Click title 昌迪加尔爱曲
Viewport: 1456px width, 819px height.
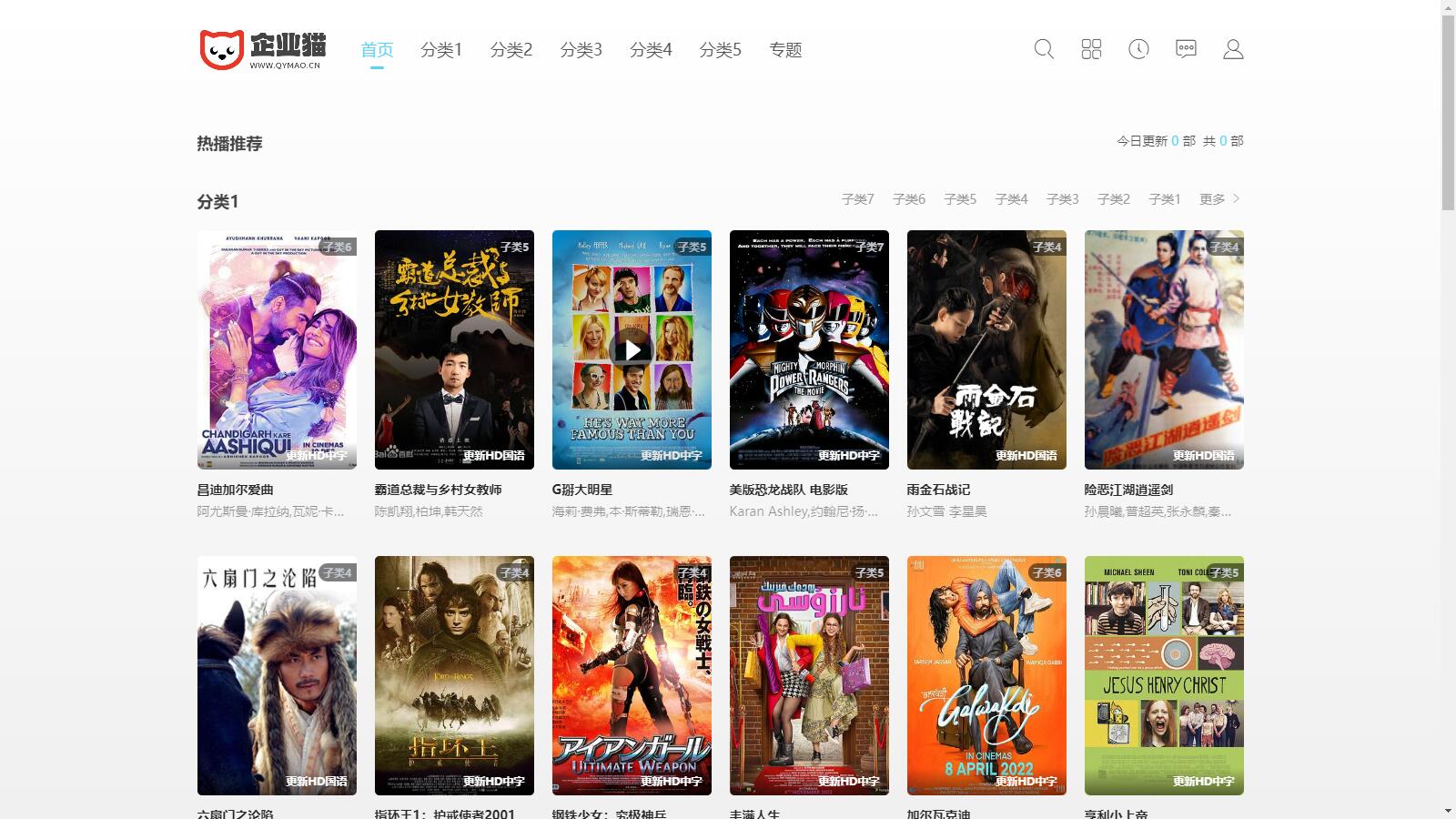tap(235, 490)
